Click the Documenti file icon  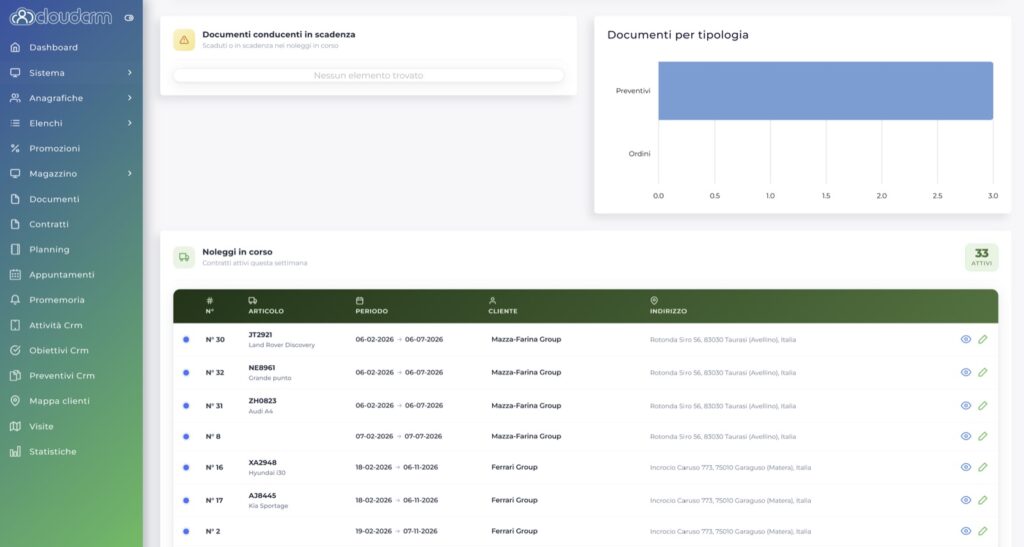click(x=15, y=199)
